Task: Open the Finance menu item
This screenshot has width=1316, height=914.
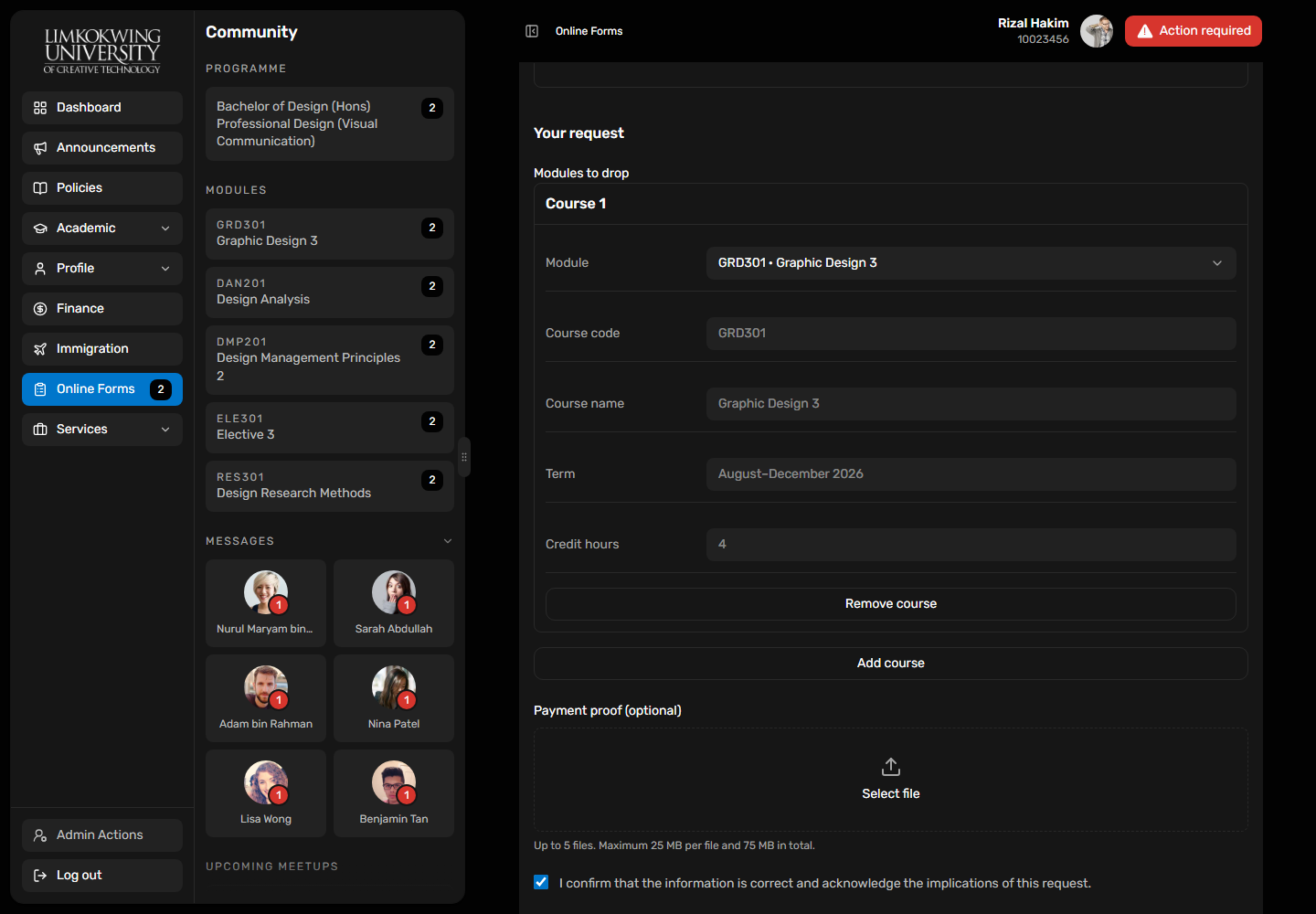Action: pyautogui.click(x=102, y=309)
